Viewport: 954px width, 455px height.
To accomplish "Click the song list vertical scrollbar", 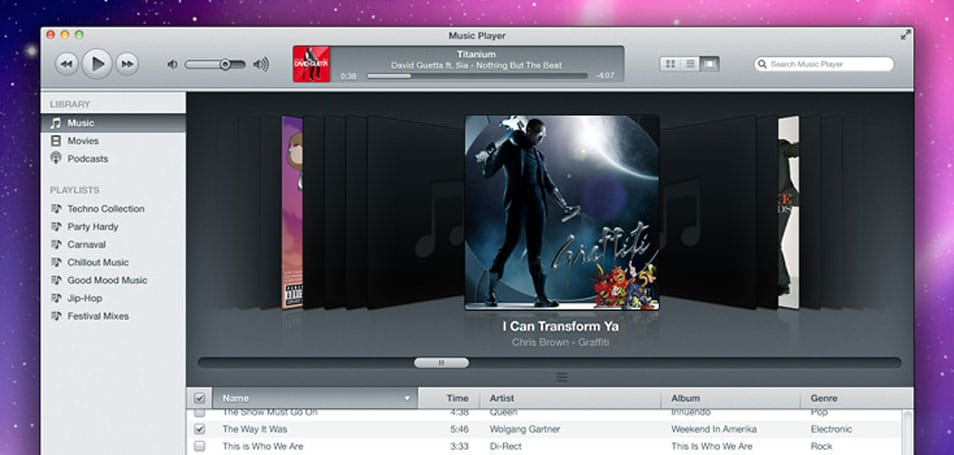I will point(907,432).
